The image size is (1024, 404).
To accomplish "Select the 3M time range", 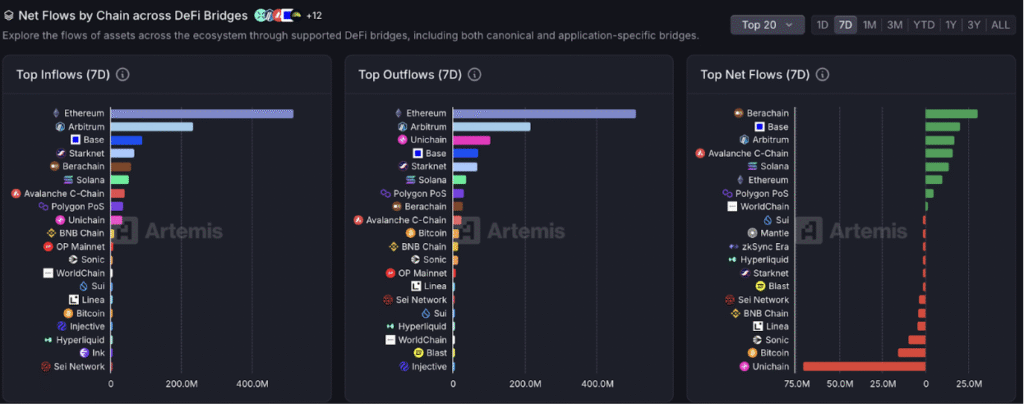I will 894,25.
